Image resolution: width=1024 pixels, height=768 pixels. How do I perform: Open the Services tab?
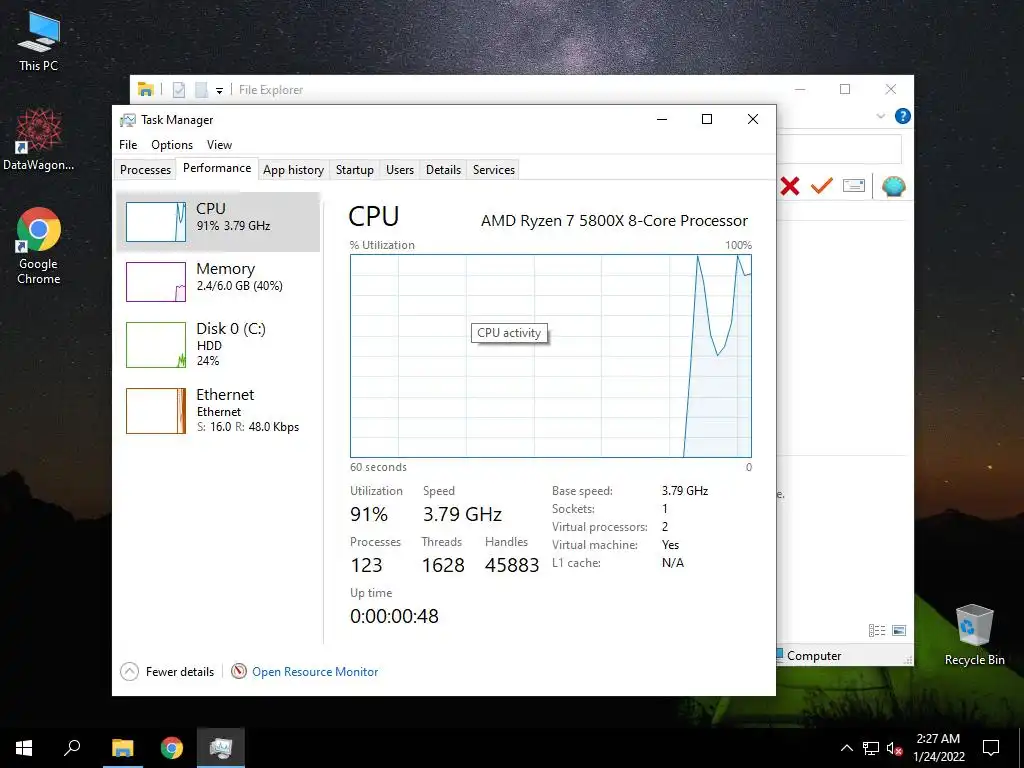[494, 170]
